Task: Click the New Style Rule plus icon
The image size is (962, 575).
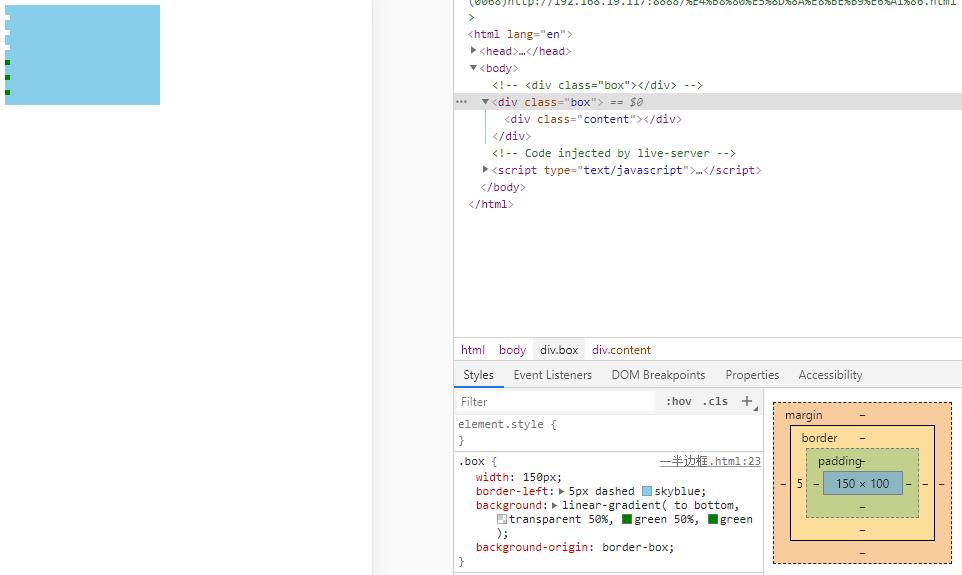Action: click(x=746, y=401)
